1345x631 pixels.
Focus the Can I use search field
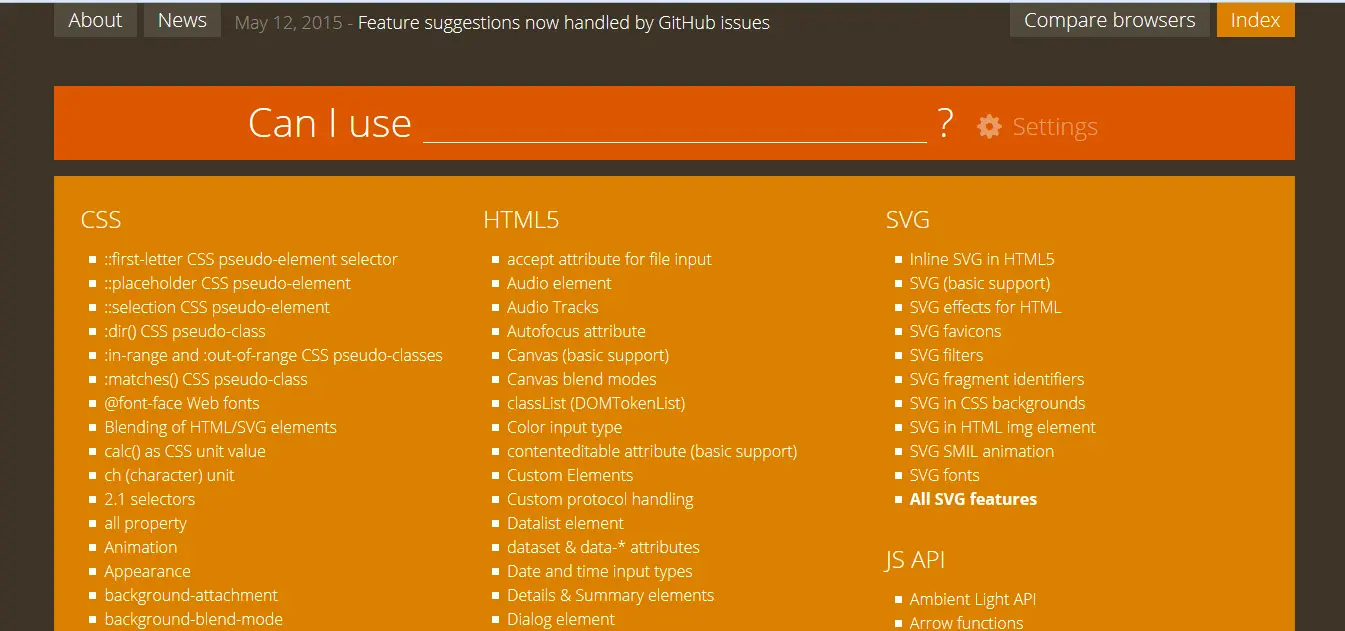pyautogui.click(x=675, y=123)
